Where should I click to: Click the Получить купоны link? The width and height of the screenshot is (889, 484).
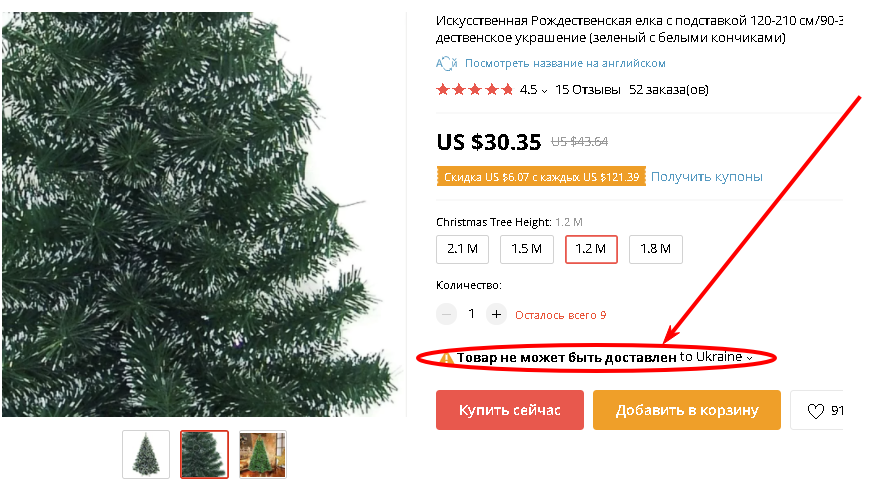pos(706,177)
